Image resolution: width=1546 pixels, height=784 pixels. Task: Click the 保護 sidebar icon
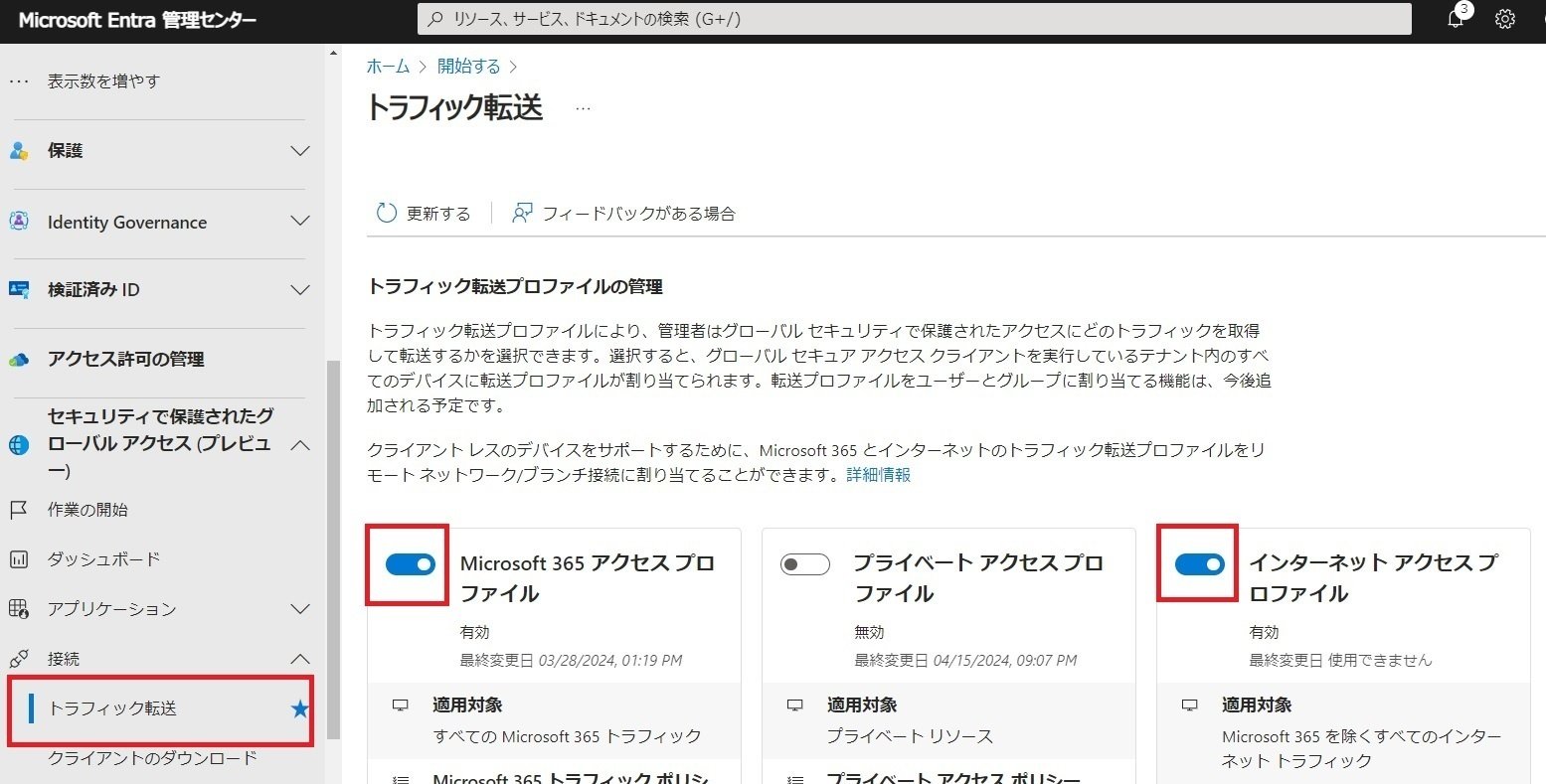19,151
